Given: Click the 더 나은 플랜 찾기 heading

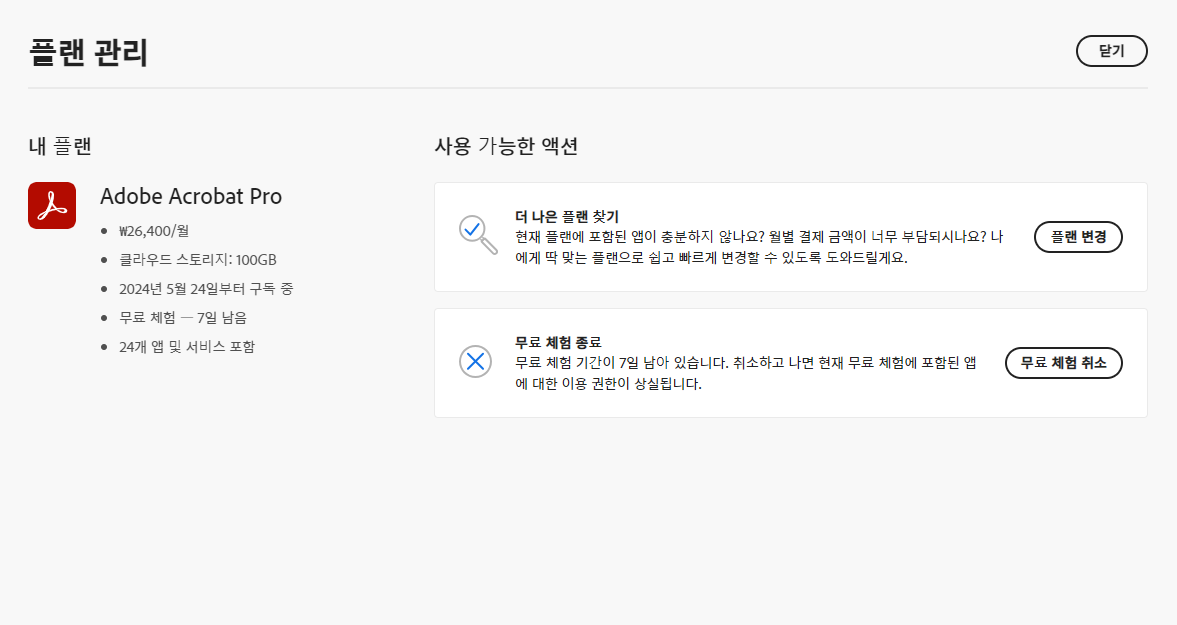Looking at the screenshot, I should coord(567,217).
